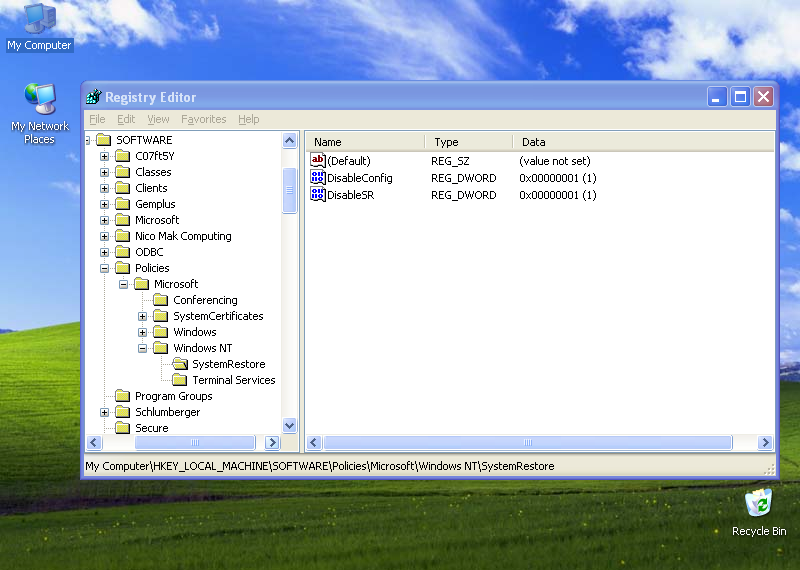Click the Nico Mak Computing folder icon
The height and width of the screenshot is (570, 800).
pos(122,236)
